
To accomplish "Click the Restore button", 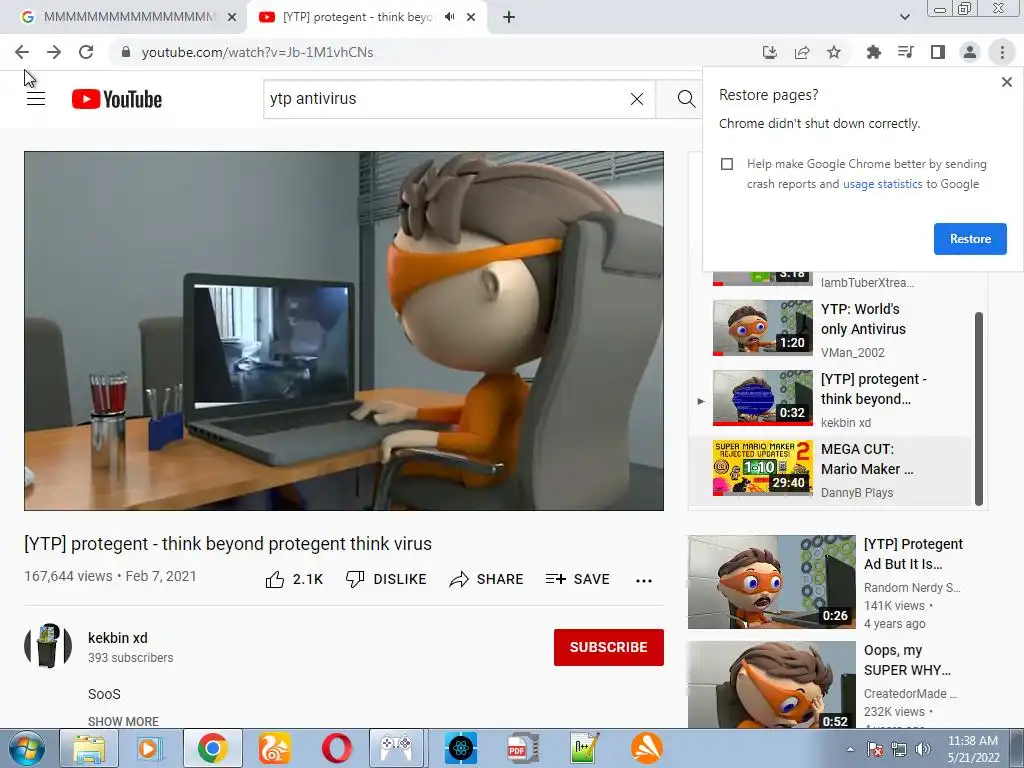I will 970,238.
